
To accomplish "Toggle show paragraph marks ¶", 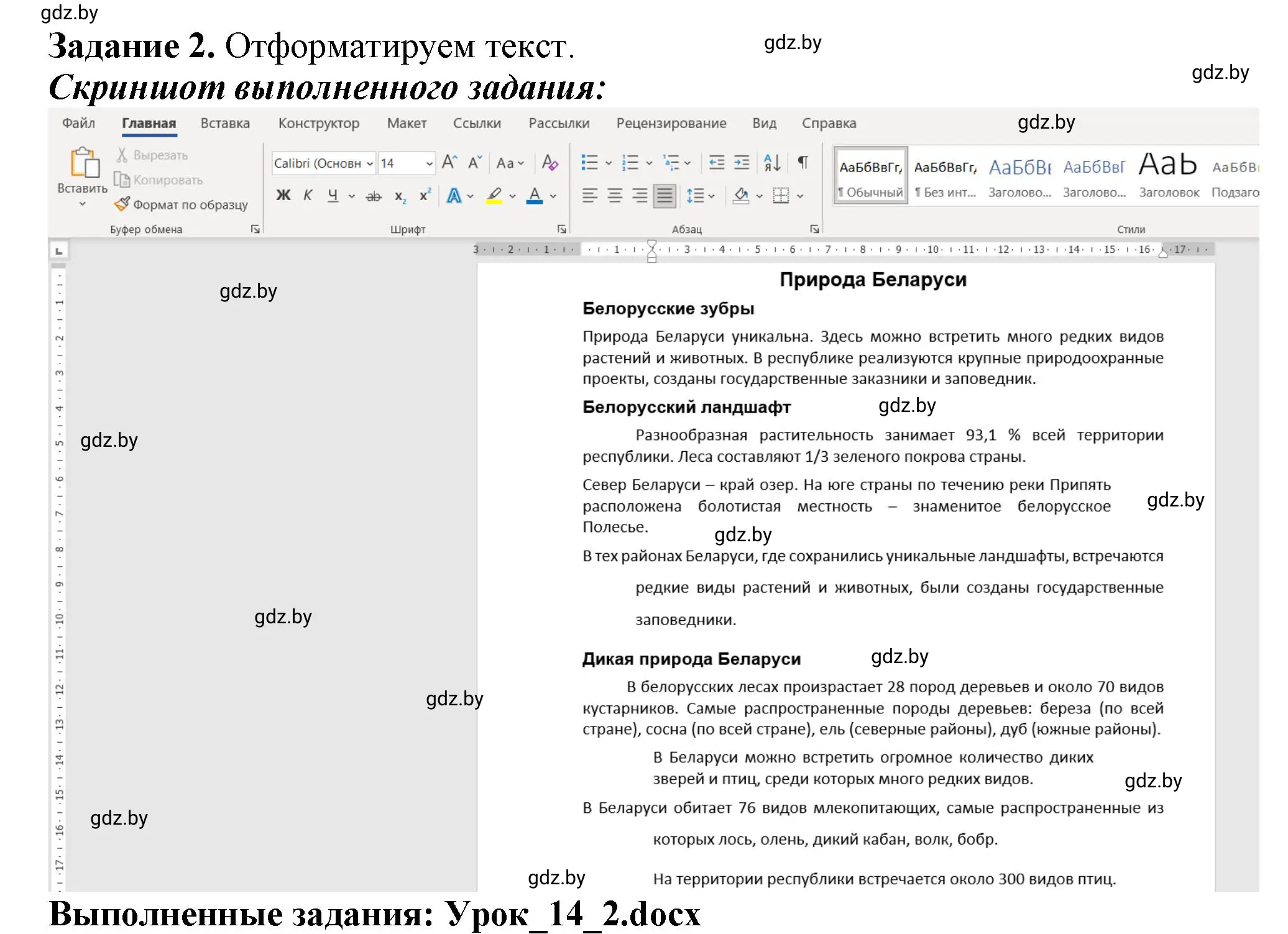I will (x=803, y=163).
